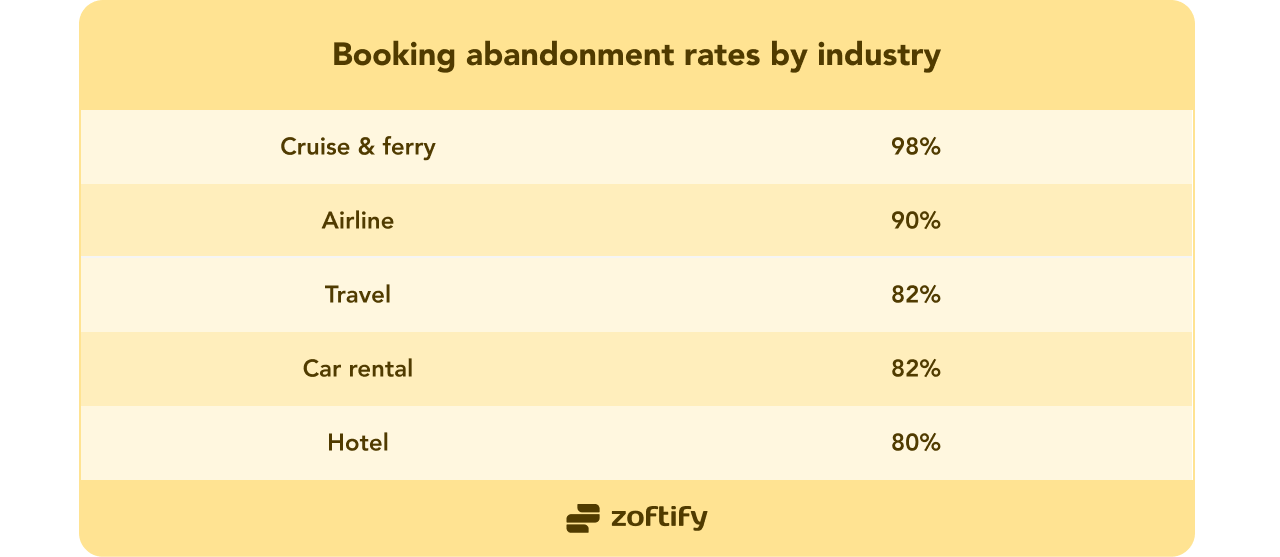This screenshot has width=1280, height=557.
Task: Click the Zoftify logo icon
Action: tap(583, 518)
